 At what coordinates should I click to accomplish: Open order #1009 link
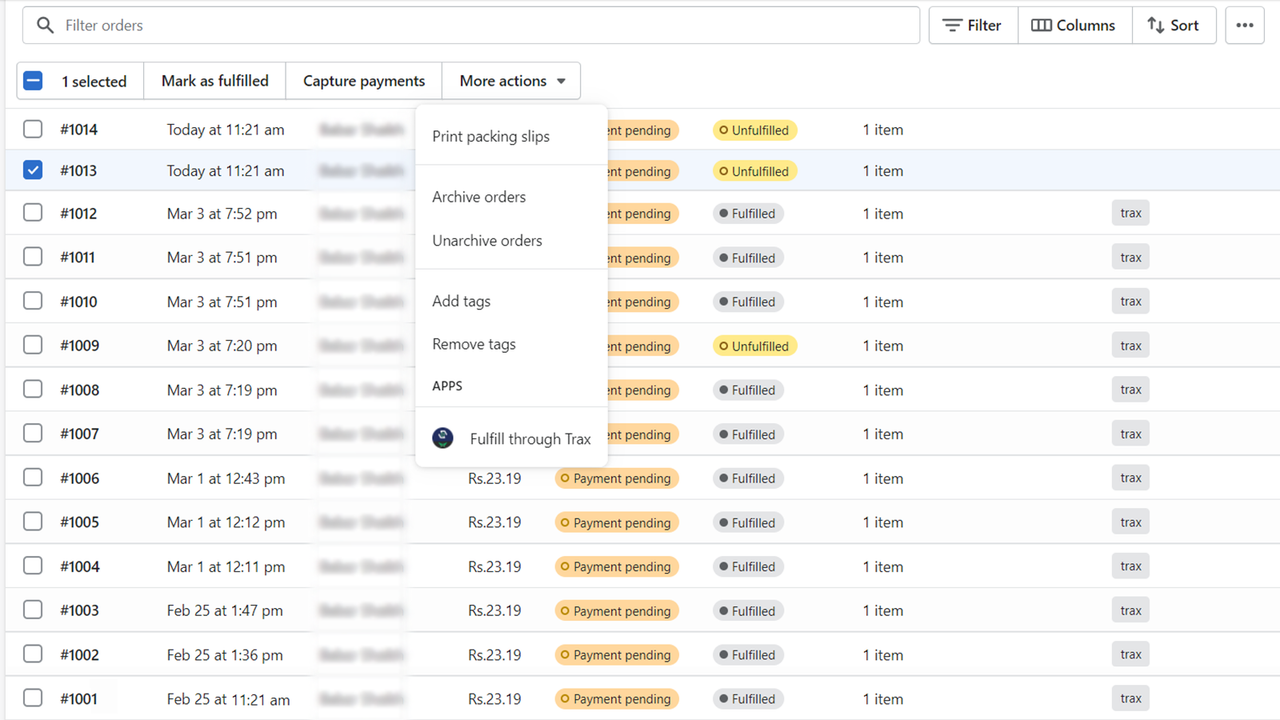tap(79, 346)
